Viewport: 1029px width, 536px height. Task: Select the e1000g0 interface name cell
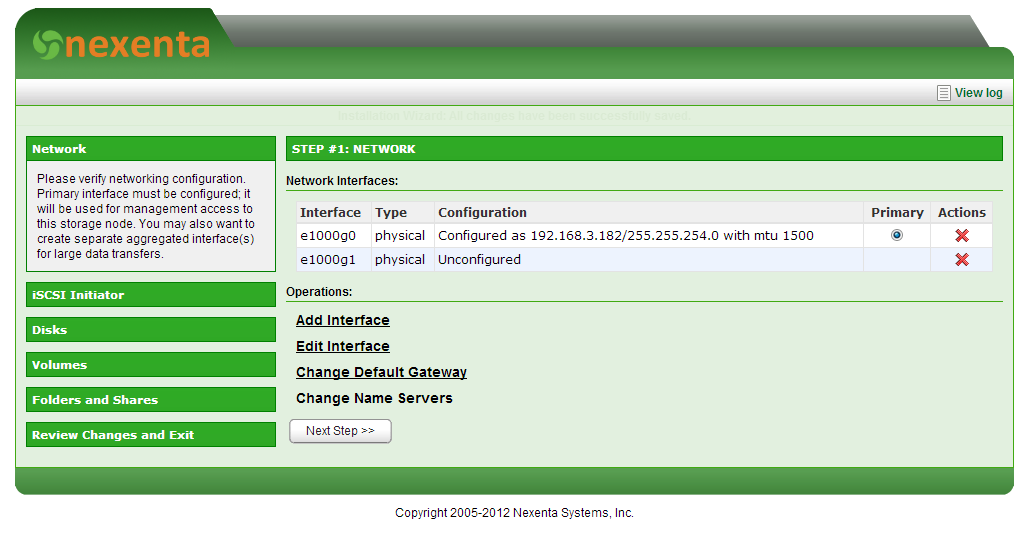tap(333, 236)
